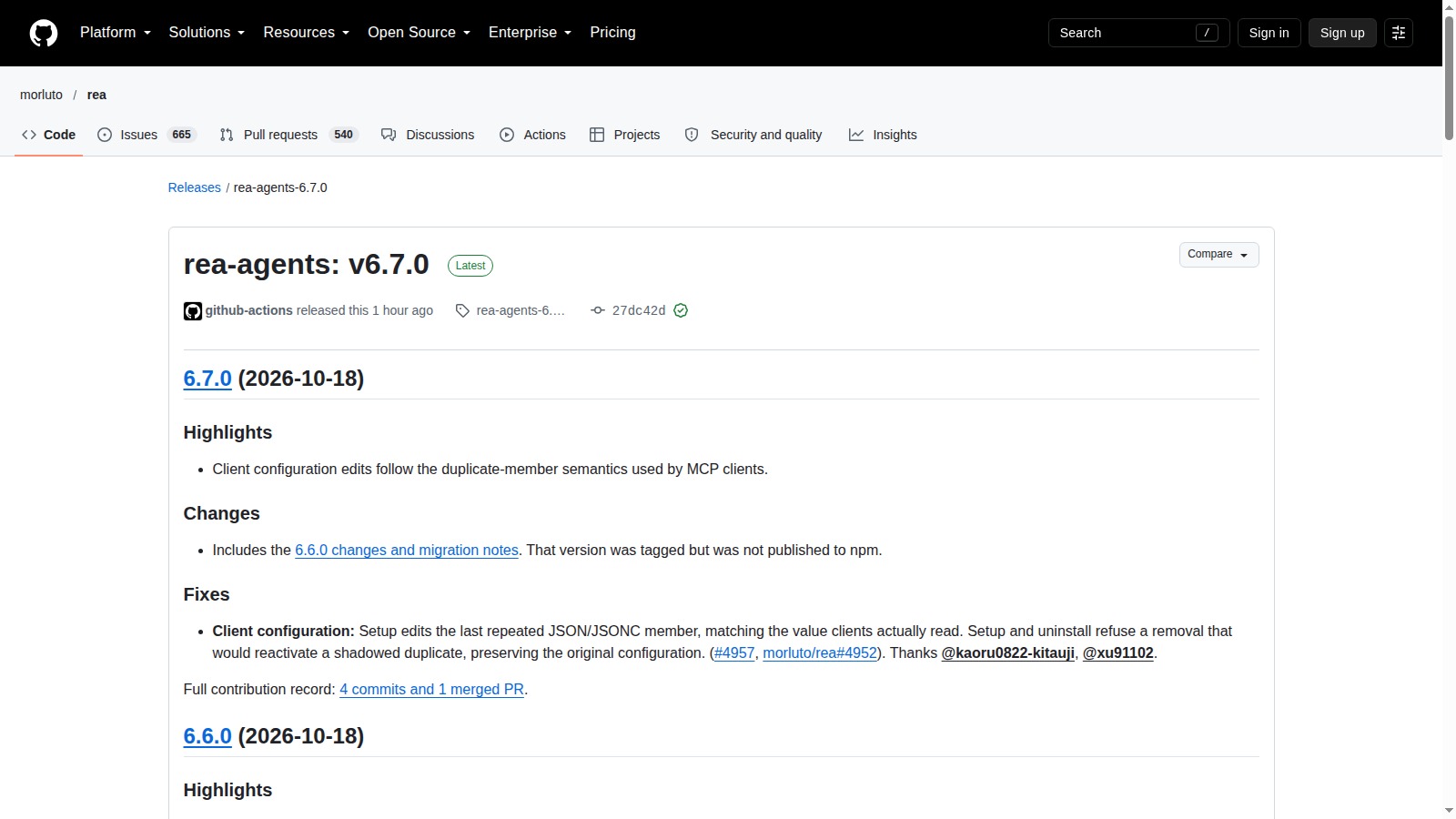
Task: Expand the Solutions menu
Action: (207, 33)
